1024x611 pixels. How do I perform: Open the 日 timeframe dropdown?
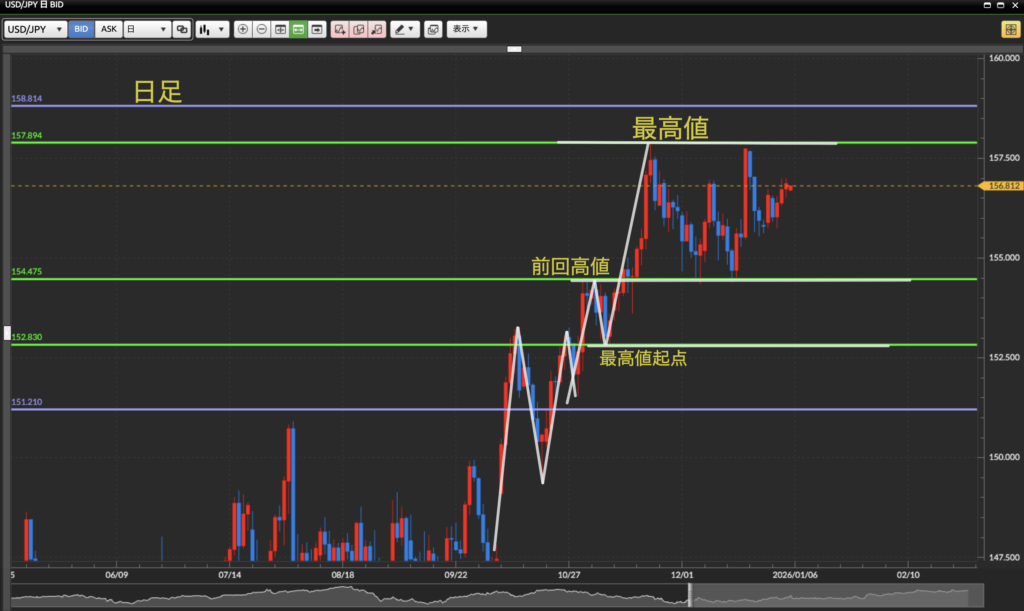click(x=145, y=30)
